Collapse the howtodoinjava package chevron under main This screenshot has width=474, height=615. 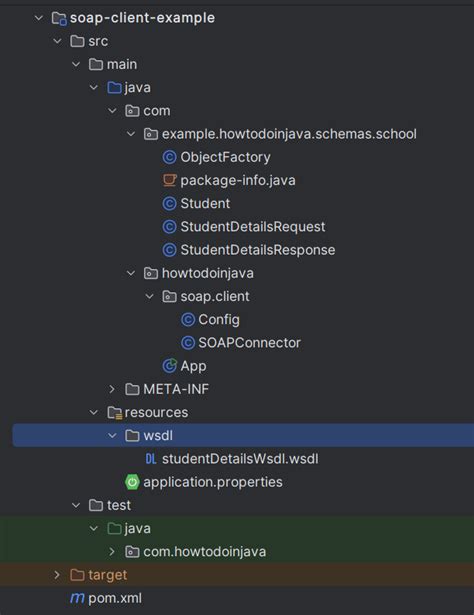(x=131, y=273)
